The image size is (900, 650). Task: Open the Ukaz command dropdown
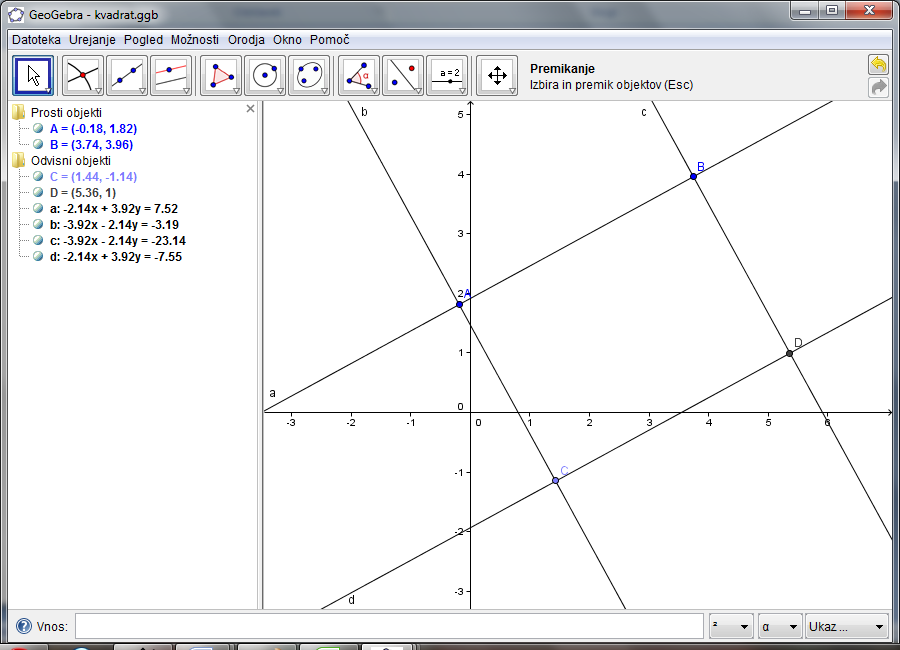tap(847, 627)
